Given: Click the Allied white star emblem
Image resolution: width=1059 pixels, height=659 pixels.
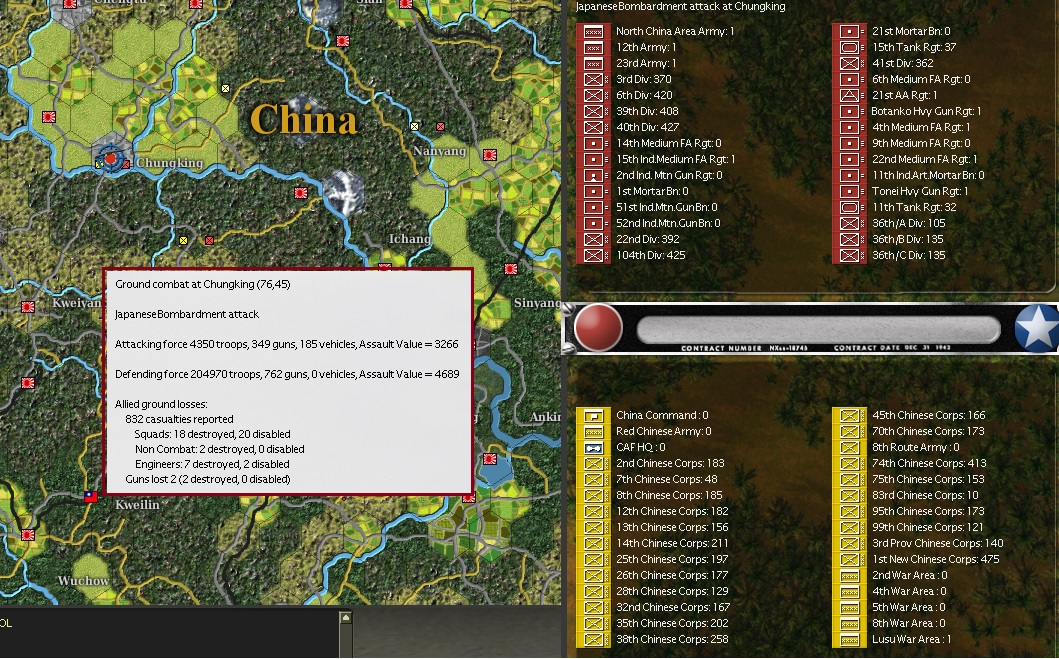Looking at the screenshot, I should [x=1037, y=328].
